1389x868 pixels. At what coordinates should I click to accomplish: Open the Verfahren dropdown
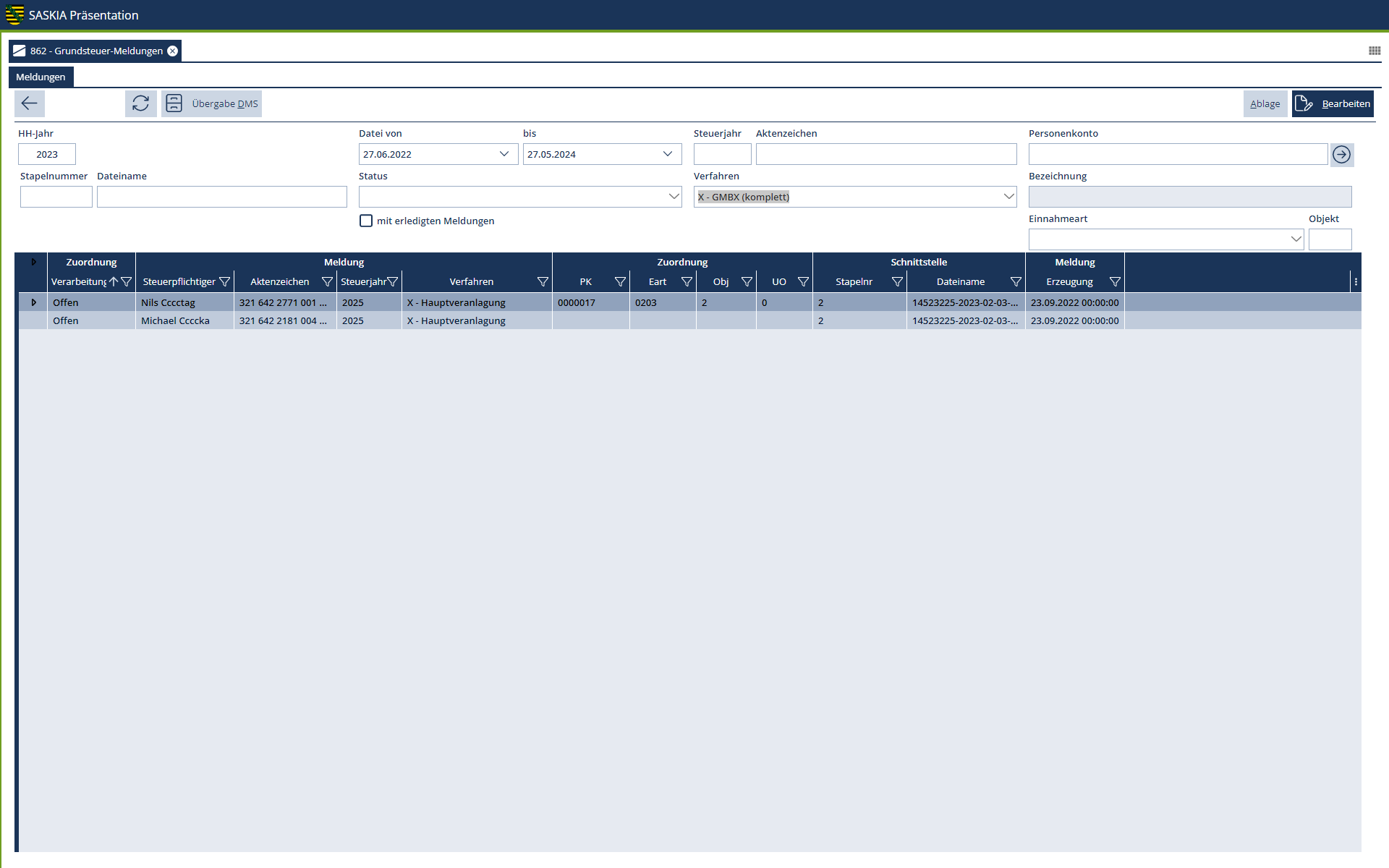tap(1008, 197)
